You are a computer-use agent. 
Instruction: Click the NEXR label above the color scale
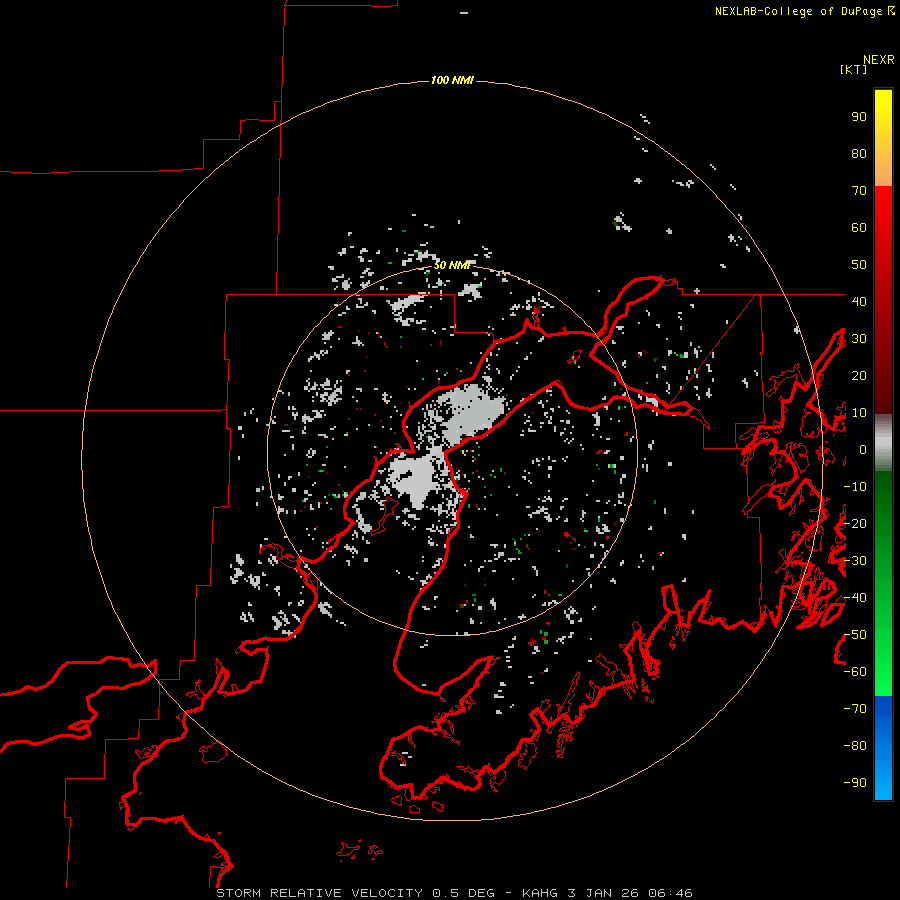pos(878,60)
